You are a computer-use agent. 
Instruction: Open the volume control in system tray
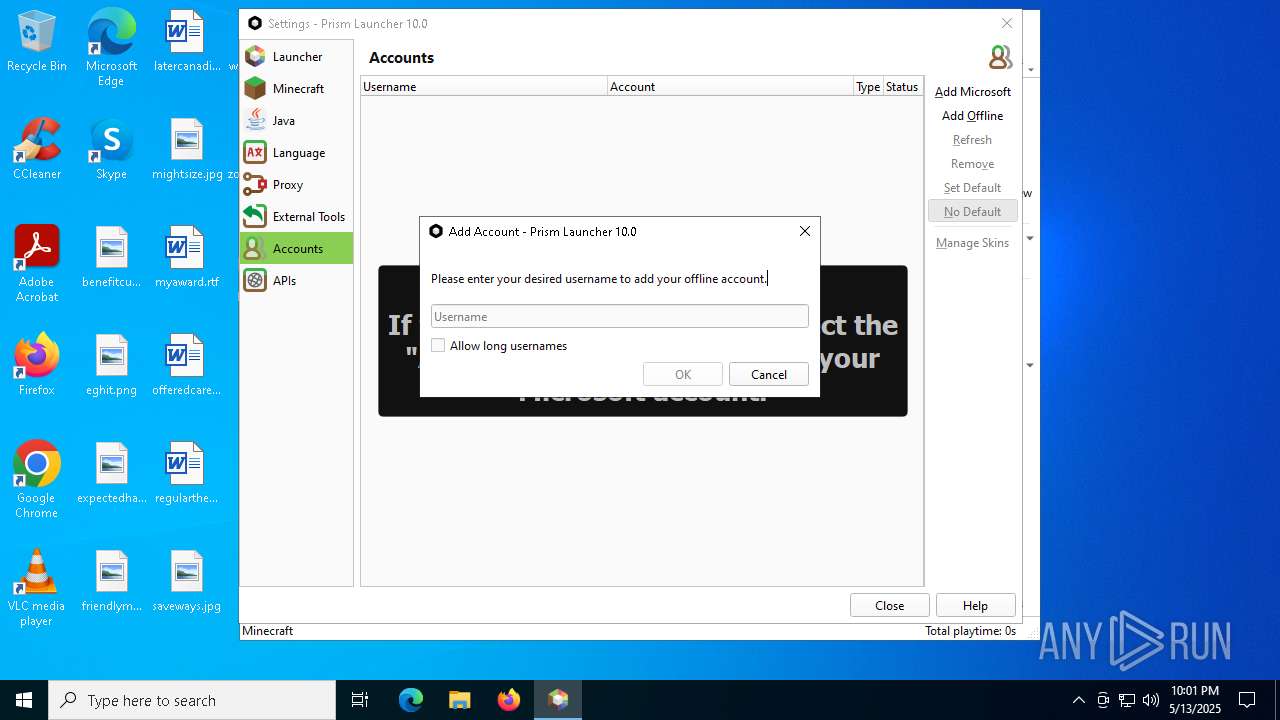tap(1151, 700)
